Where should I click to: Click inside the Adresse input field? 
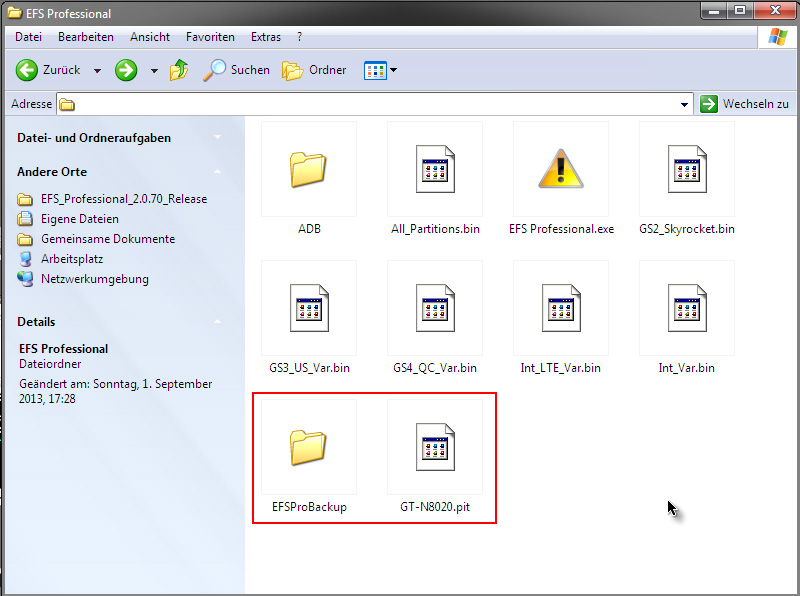pos(370,104)
